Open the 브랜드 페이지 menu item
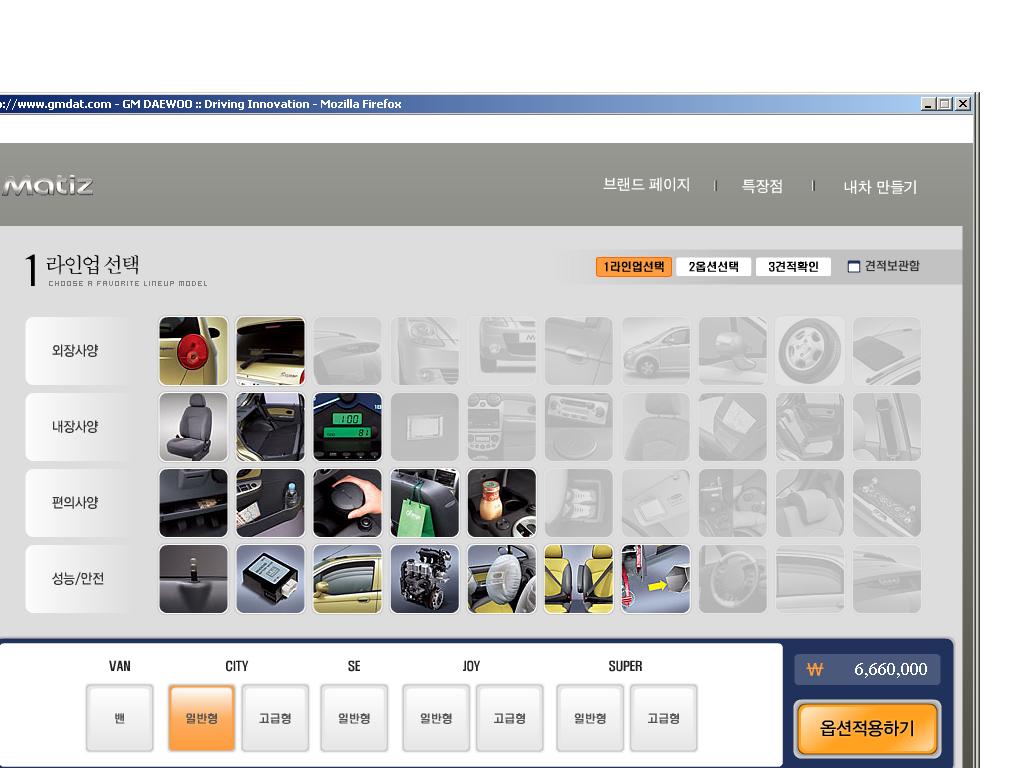Screen dimensions: 1024x768 click(646, 186)
